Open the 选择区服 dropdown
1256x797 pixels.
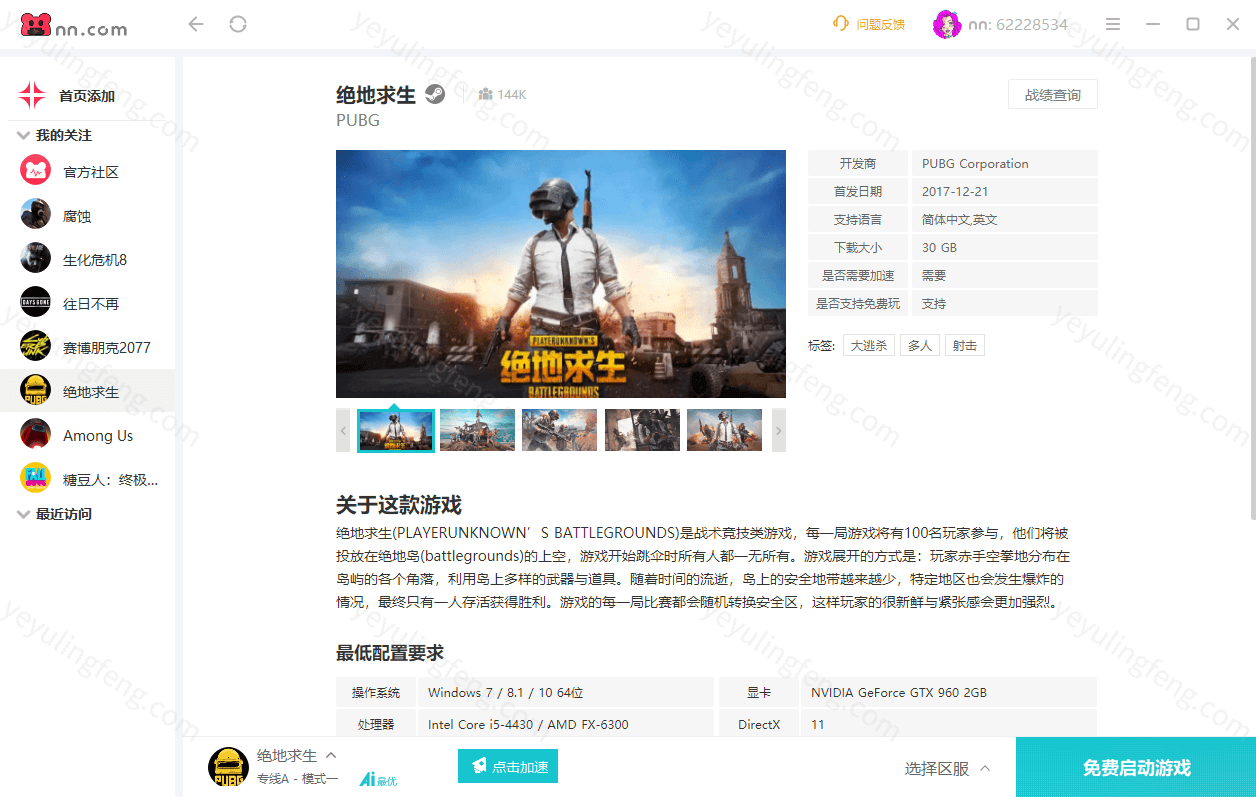coord(947,768)
